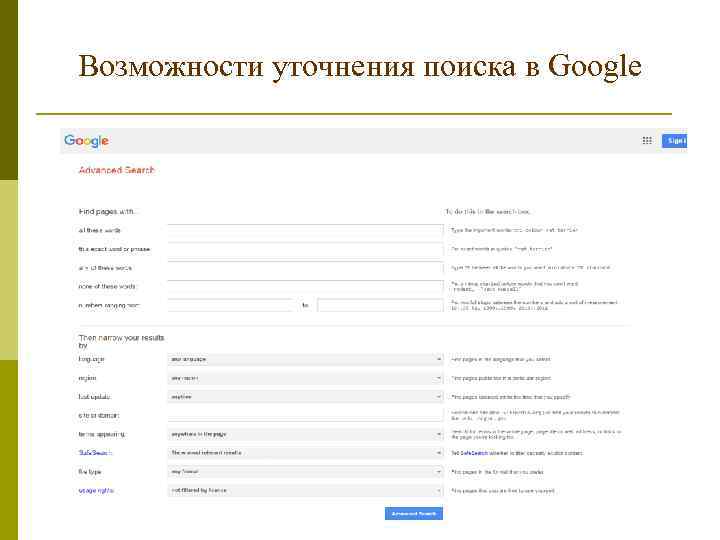Image resolution: width=720 pixels, height=540 pixels.
Task: Open the Google apps grid icon
Action: click(x=647, y=141)
